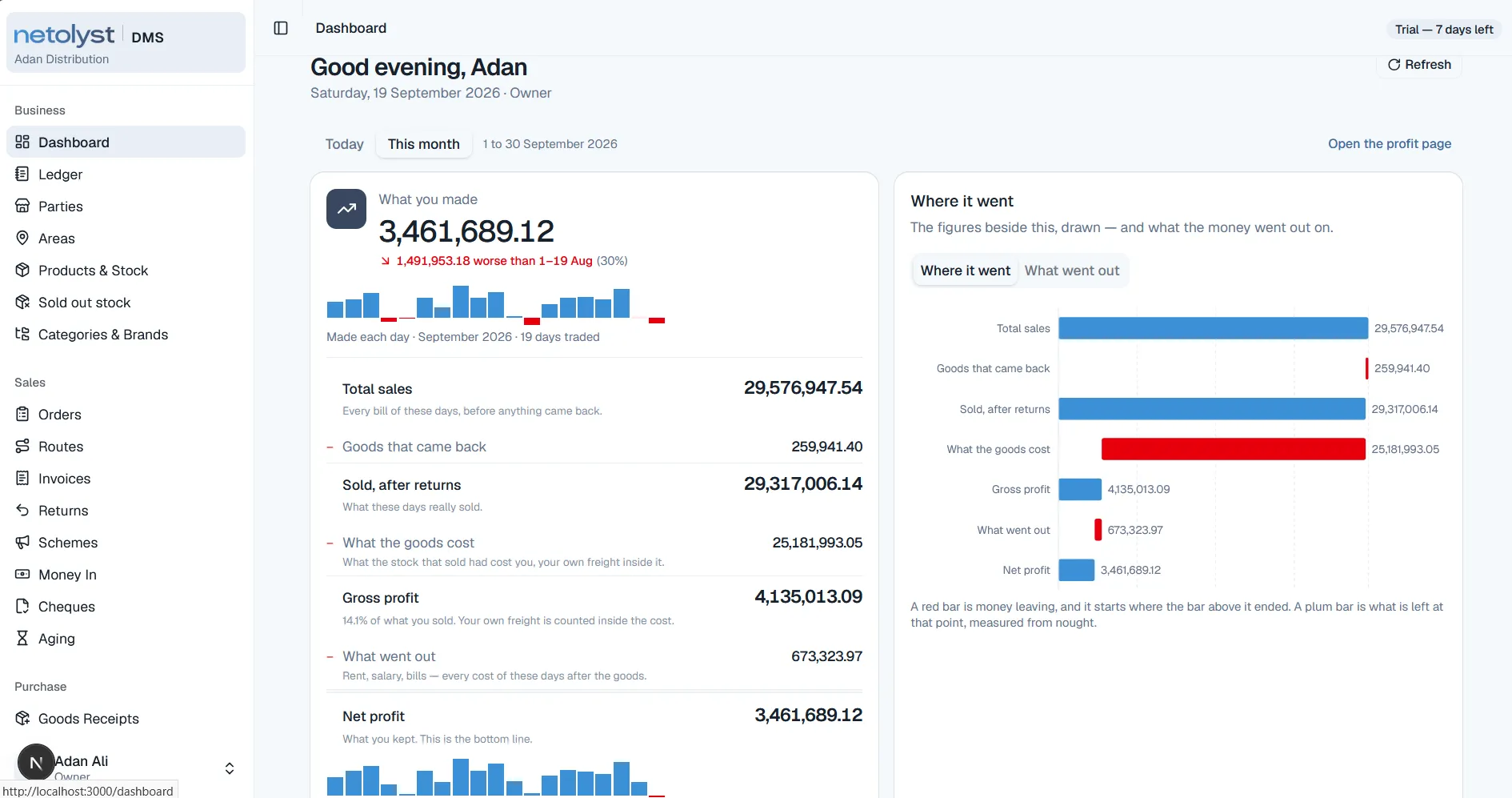Open the Returns arrow icon
This screenshot has height=798, width=1512.
coord(22,510)
